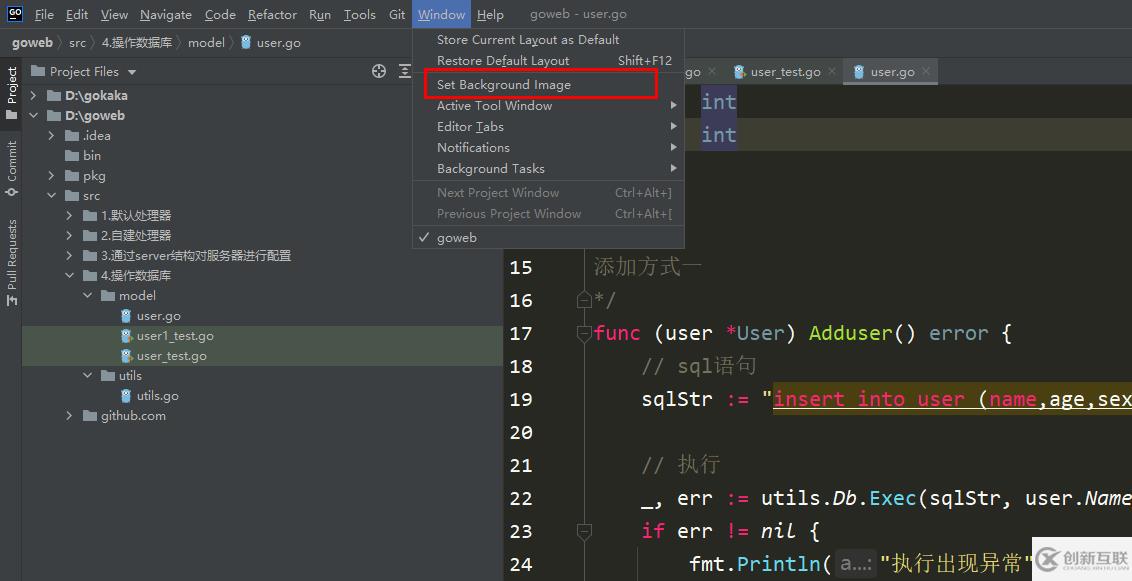
Task: Click the fold marker on line 17
Action: coord(584,334)
